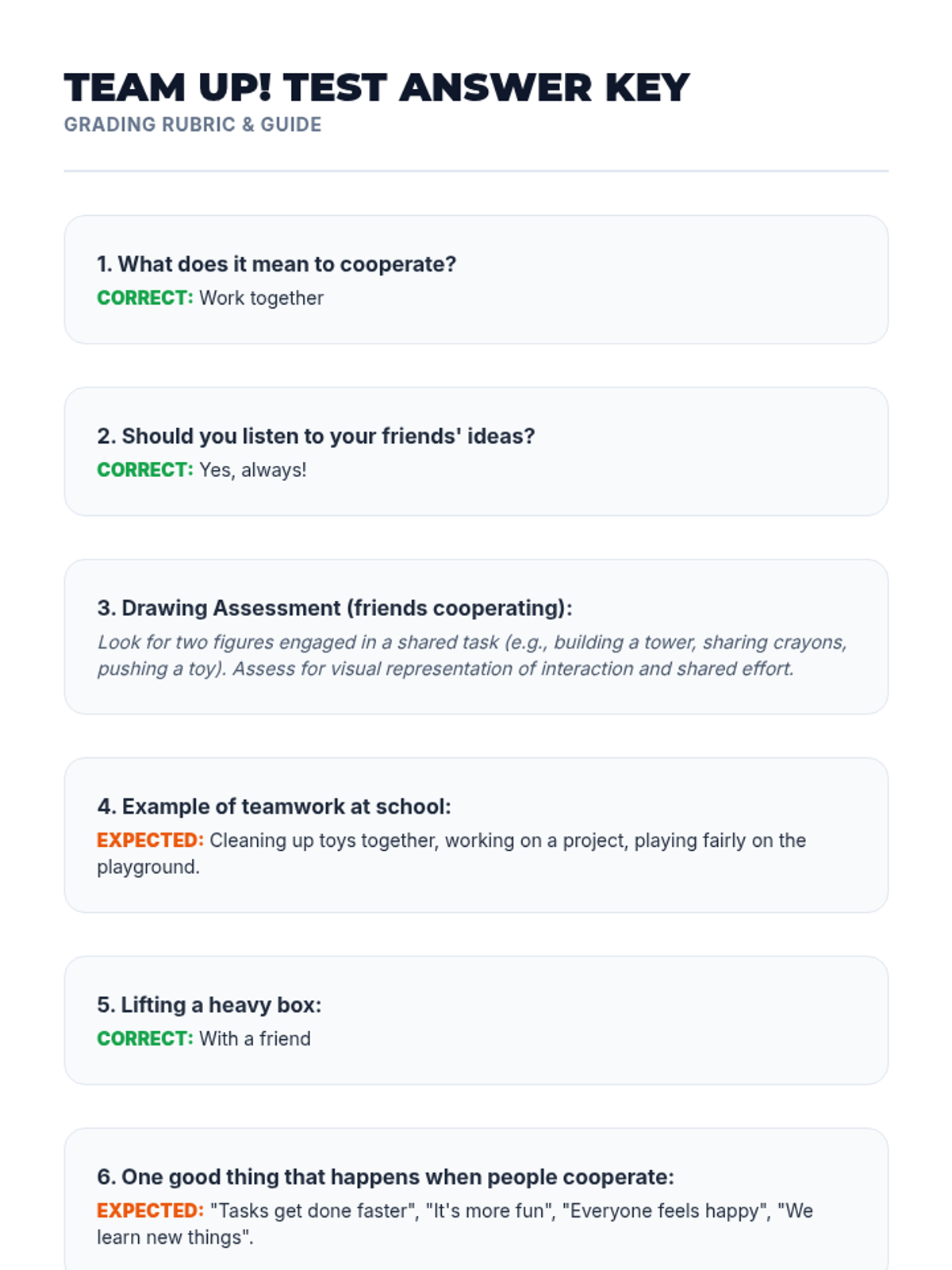Click the "TEAM UP! TEST ANSWER KEY" title
Viewport: 952px width, 1270px height.
(x=377, y=88)
